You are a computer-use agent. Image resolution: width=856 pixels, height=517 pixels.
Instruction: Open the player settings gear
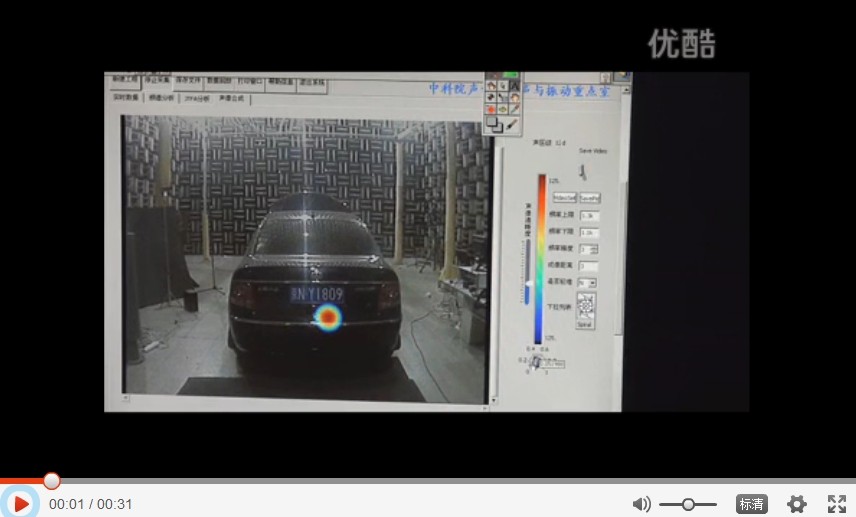796,504
